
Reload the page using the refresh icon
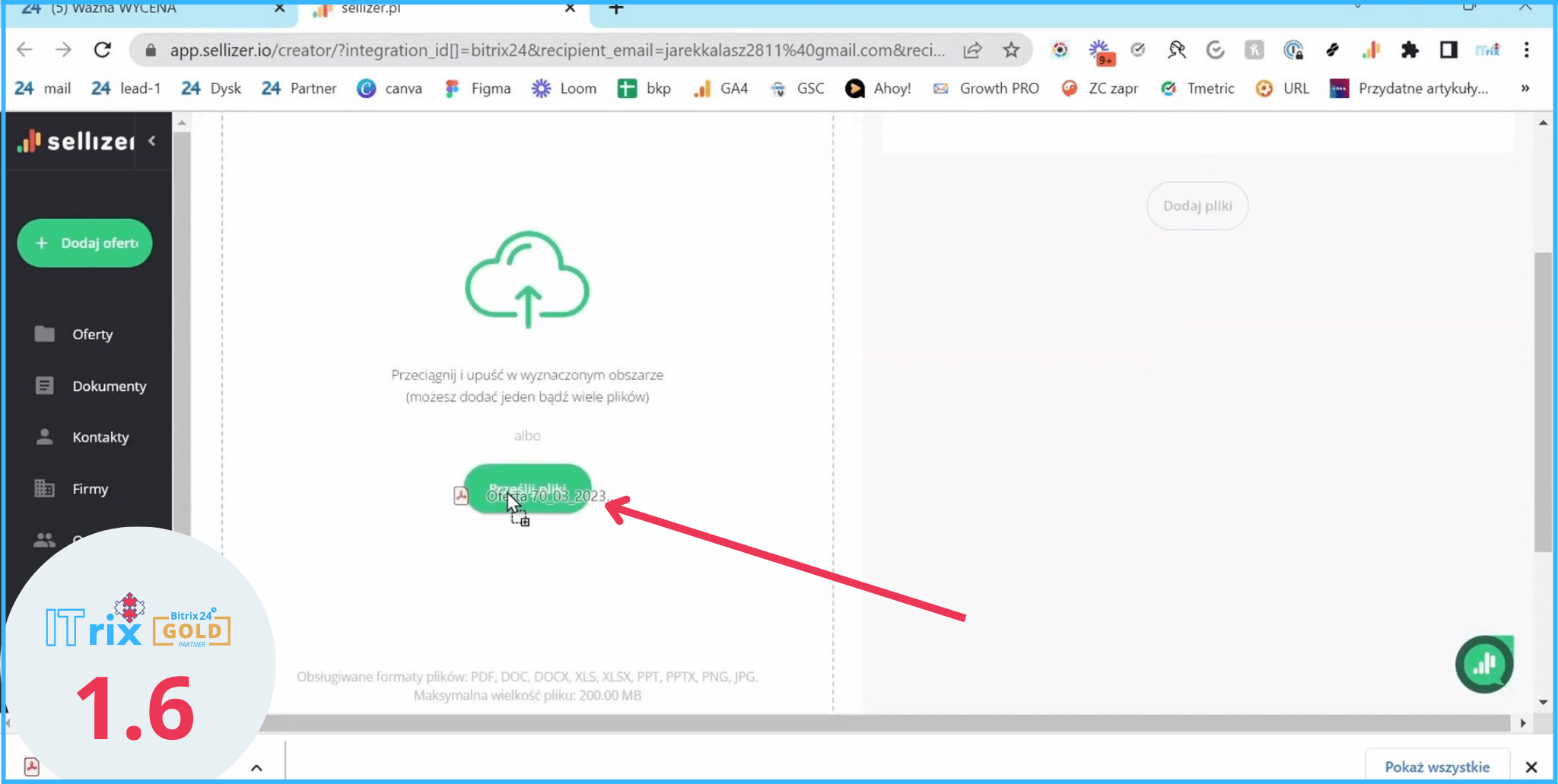point(103,50)
